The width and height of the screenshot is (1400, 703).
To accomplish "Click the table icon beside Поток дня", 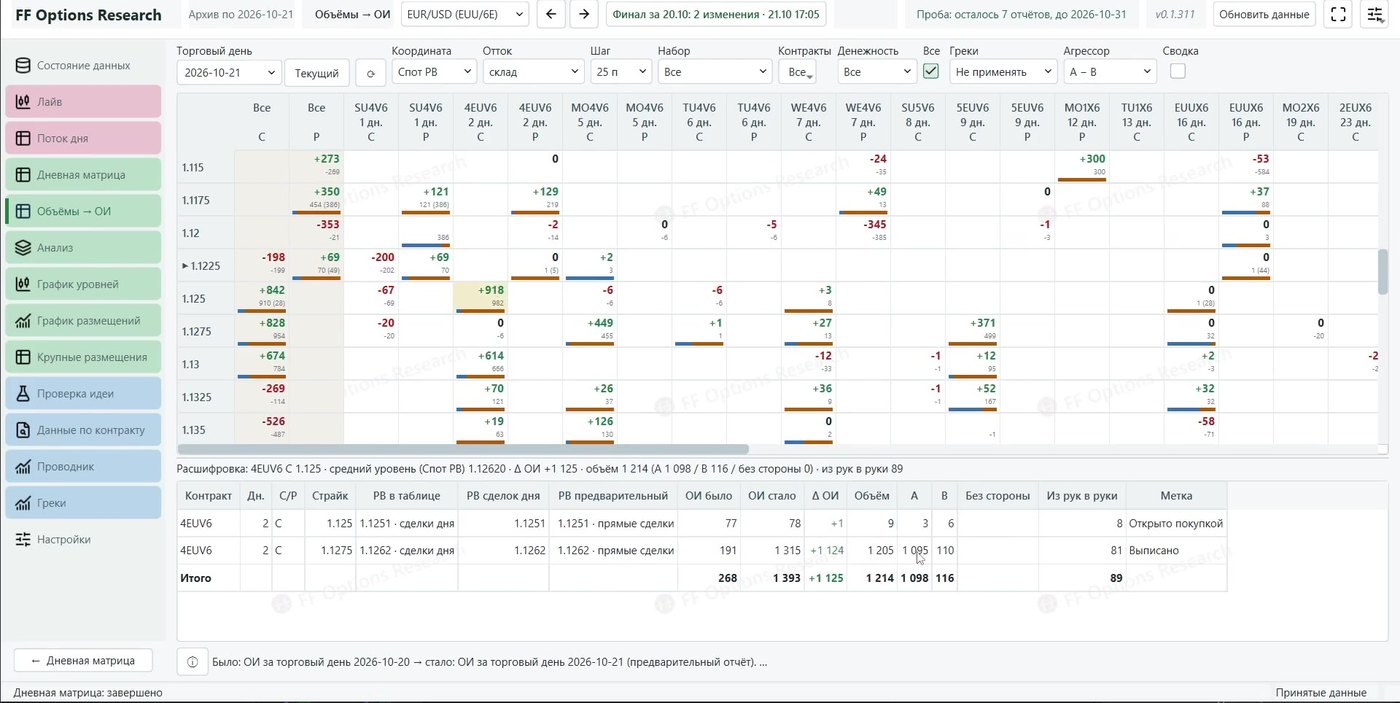I will [22, 138].
